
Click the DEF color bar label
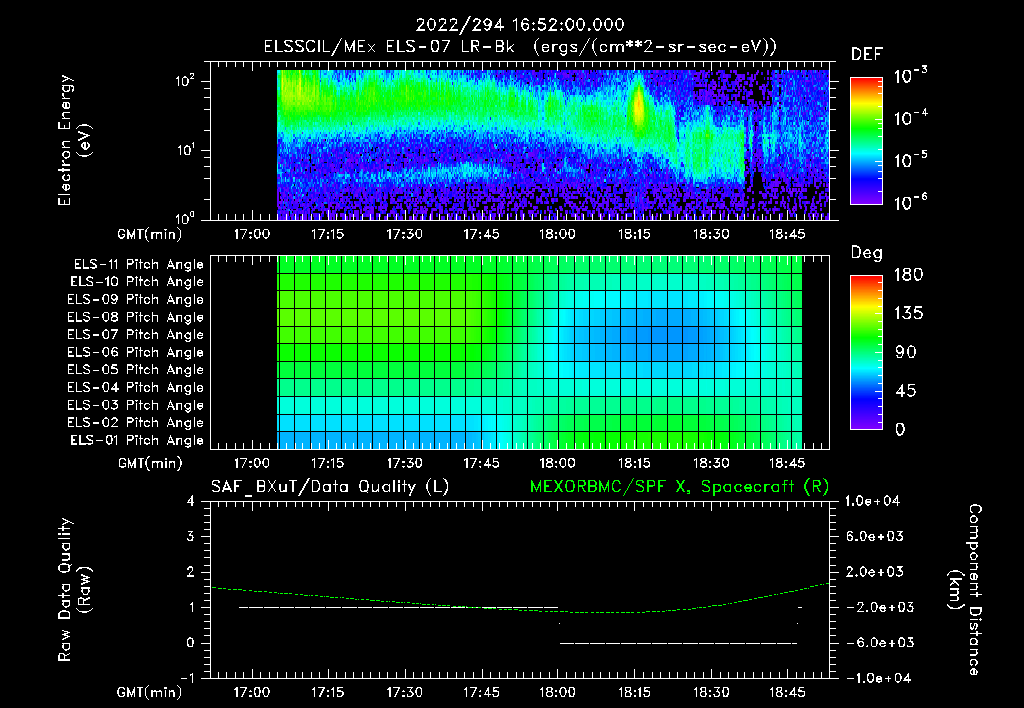tap(867, 54)
